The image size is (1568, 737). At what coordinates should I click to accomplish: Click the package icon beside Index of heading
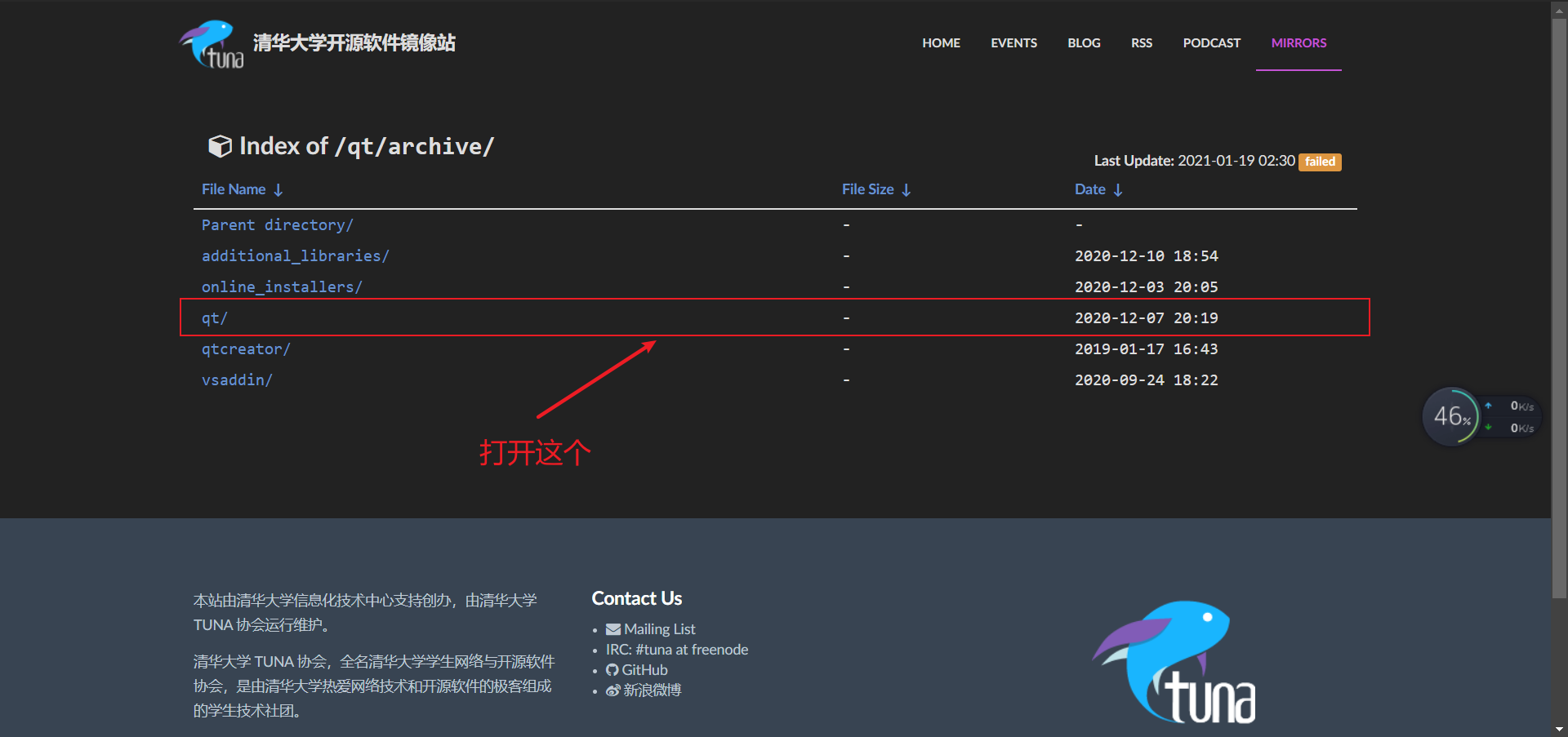tap(220, 146)
